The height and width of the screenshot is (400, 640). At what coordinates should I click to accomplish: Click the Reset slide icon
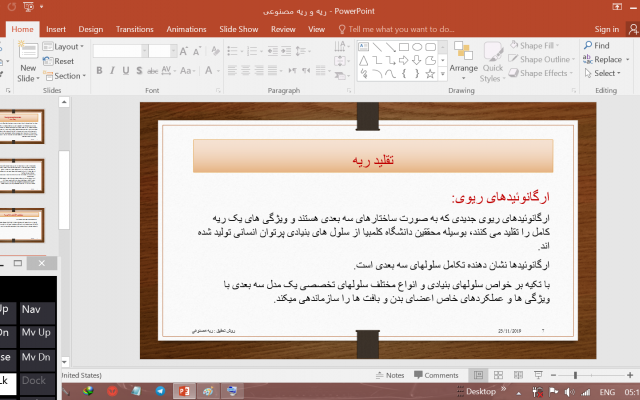click(60, 61)
